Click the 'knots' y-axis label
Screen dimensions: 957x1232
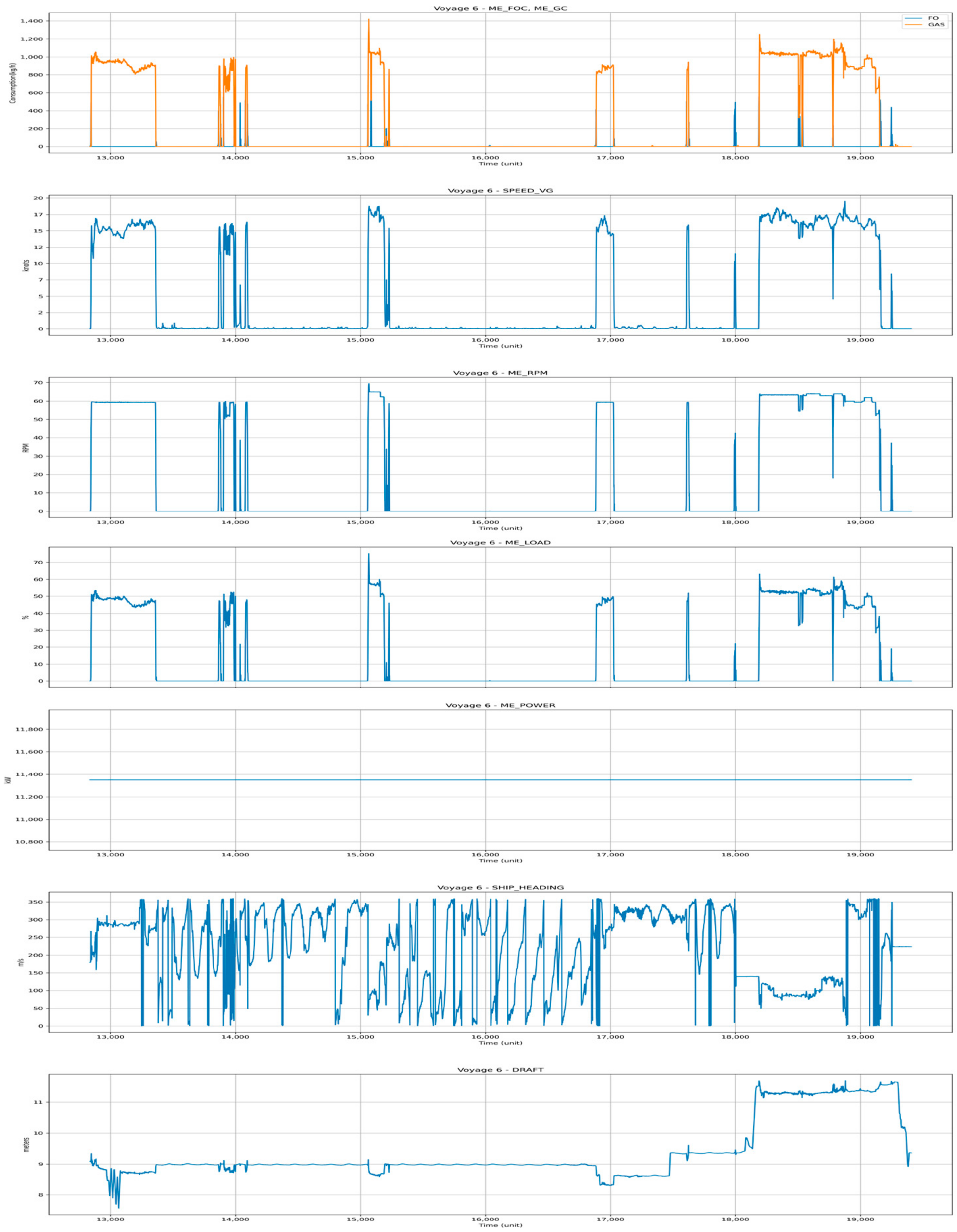click(25, 266)
